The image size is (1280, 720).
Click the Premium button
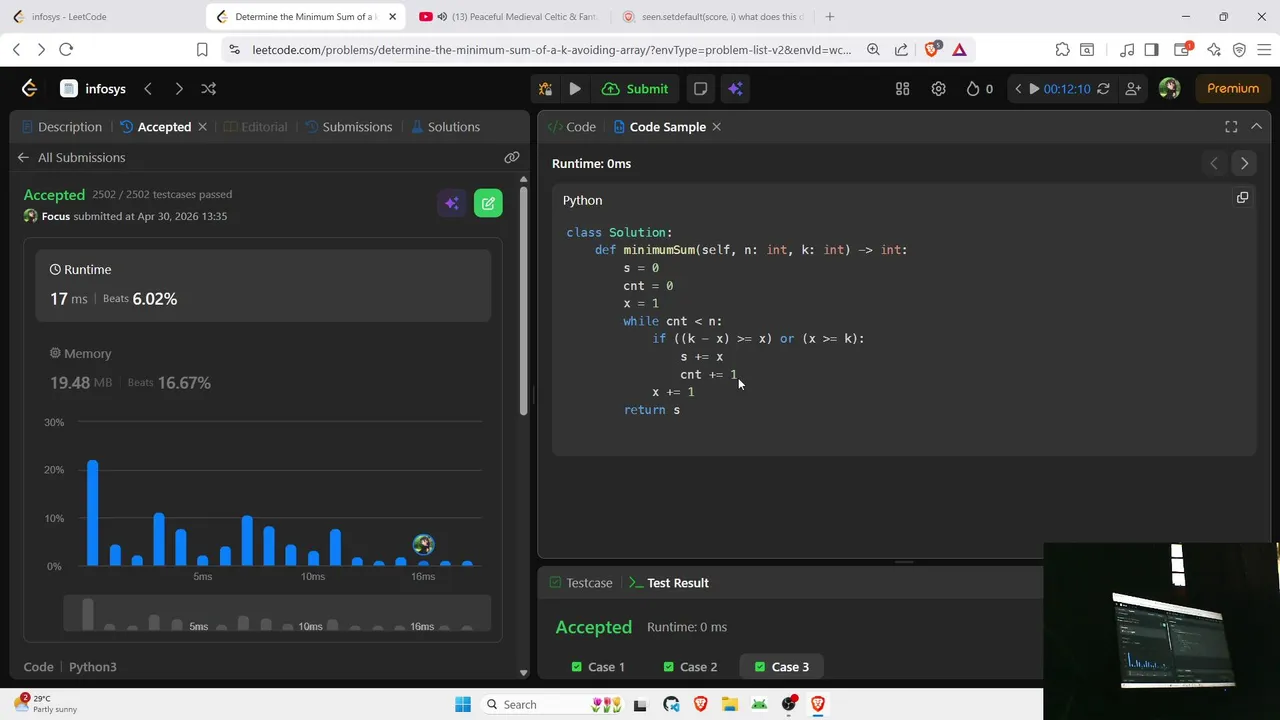[1232, 88]
